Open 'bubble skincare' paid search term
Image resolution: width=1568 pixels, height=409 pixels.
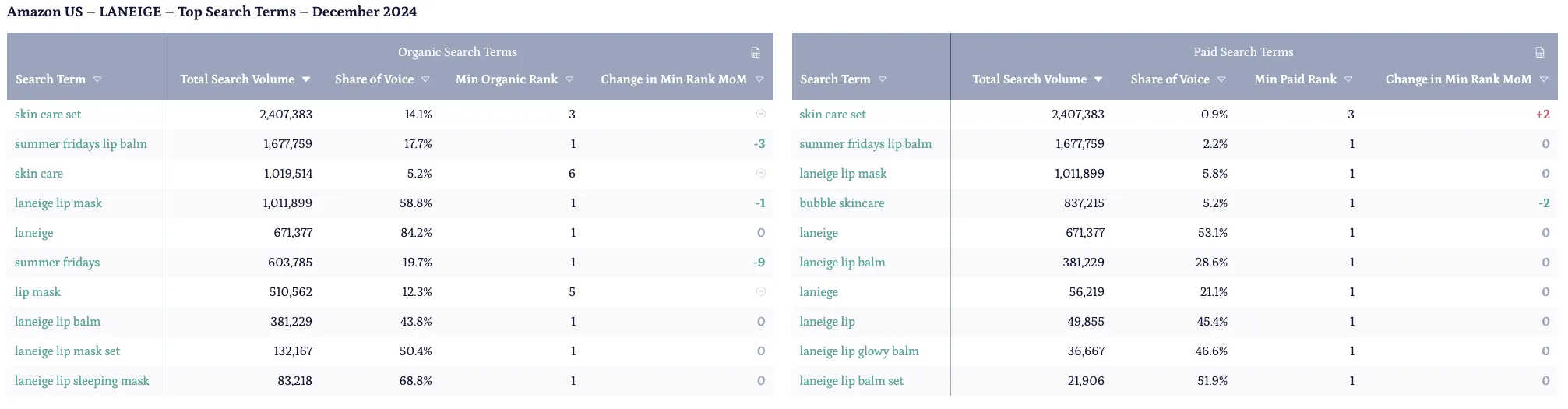point(841,203)
